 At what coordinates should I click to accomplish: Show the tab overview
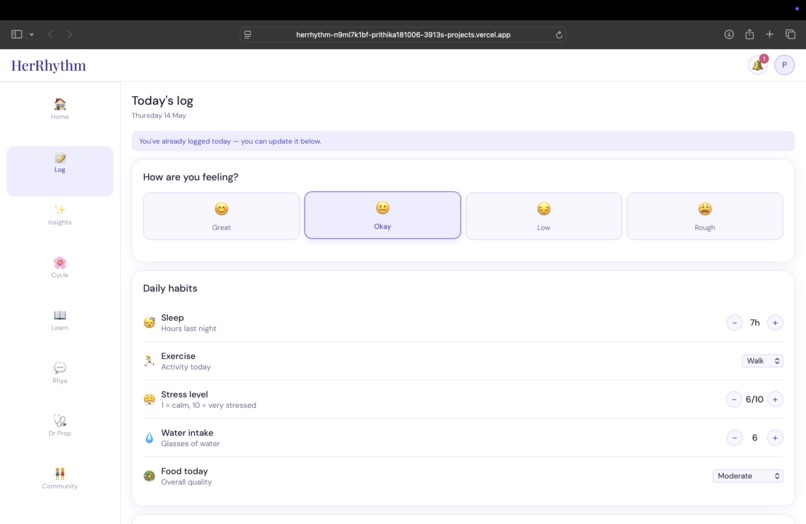pyautogui.click(x=791, y=34)
